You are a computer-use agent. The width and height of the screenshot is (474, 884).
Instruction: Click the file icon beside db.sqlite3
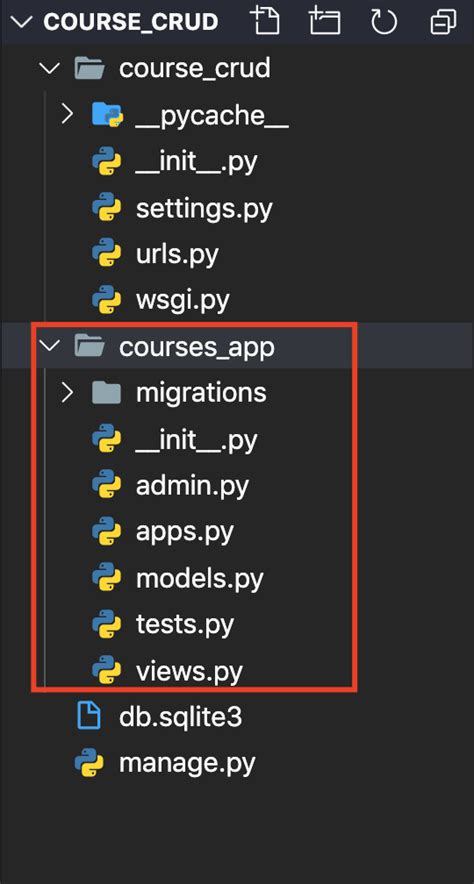pyautogui.click(x=89, y=717)
